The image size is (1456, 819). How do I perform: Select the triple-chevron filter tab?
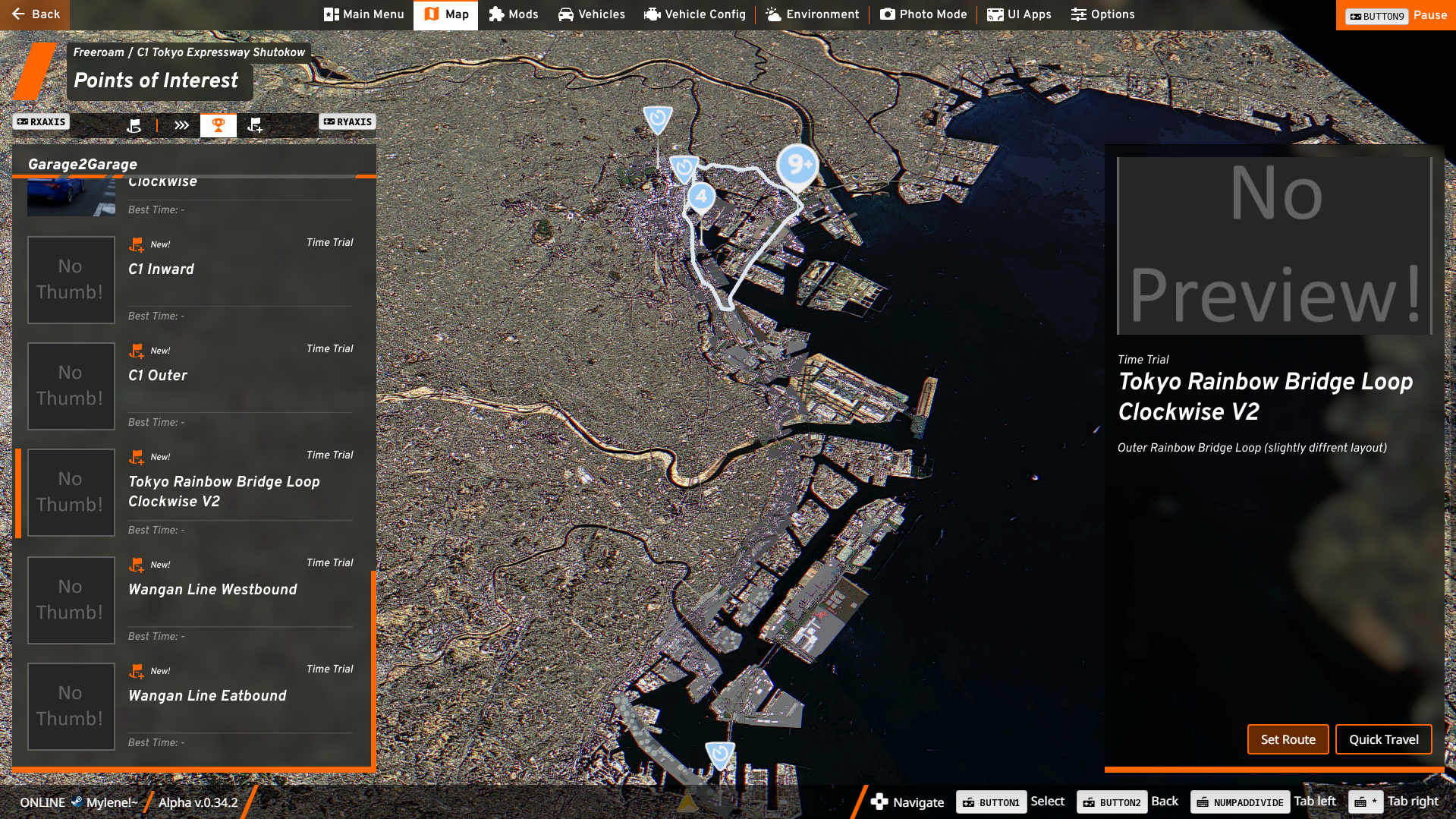[x=181, y=125]
